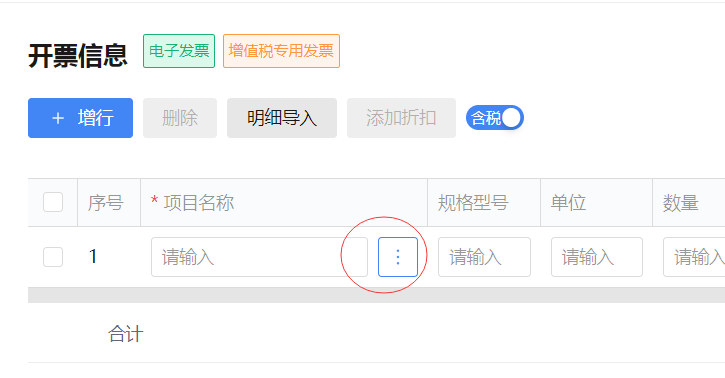Select the 增值税专用发票 tag
The width and height of the screenshot is (725, 378).
(x=281, y=51)
